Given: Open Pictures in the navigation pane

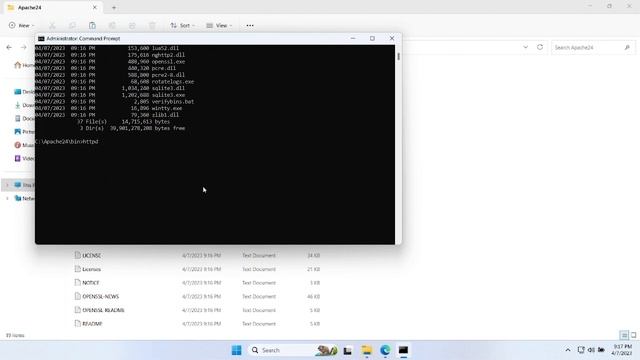Looking at the screenshot, I should [x=24, y=132].
